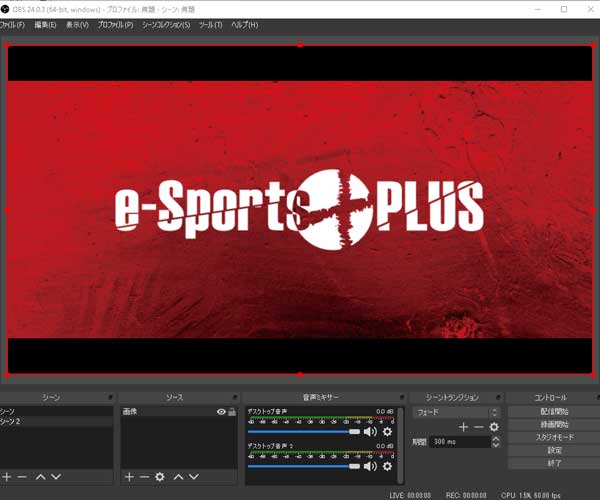Start streaming with the 配信開始 button

554,412
